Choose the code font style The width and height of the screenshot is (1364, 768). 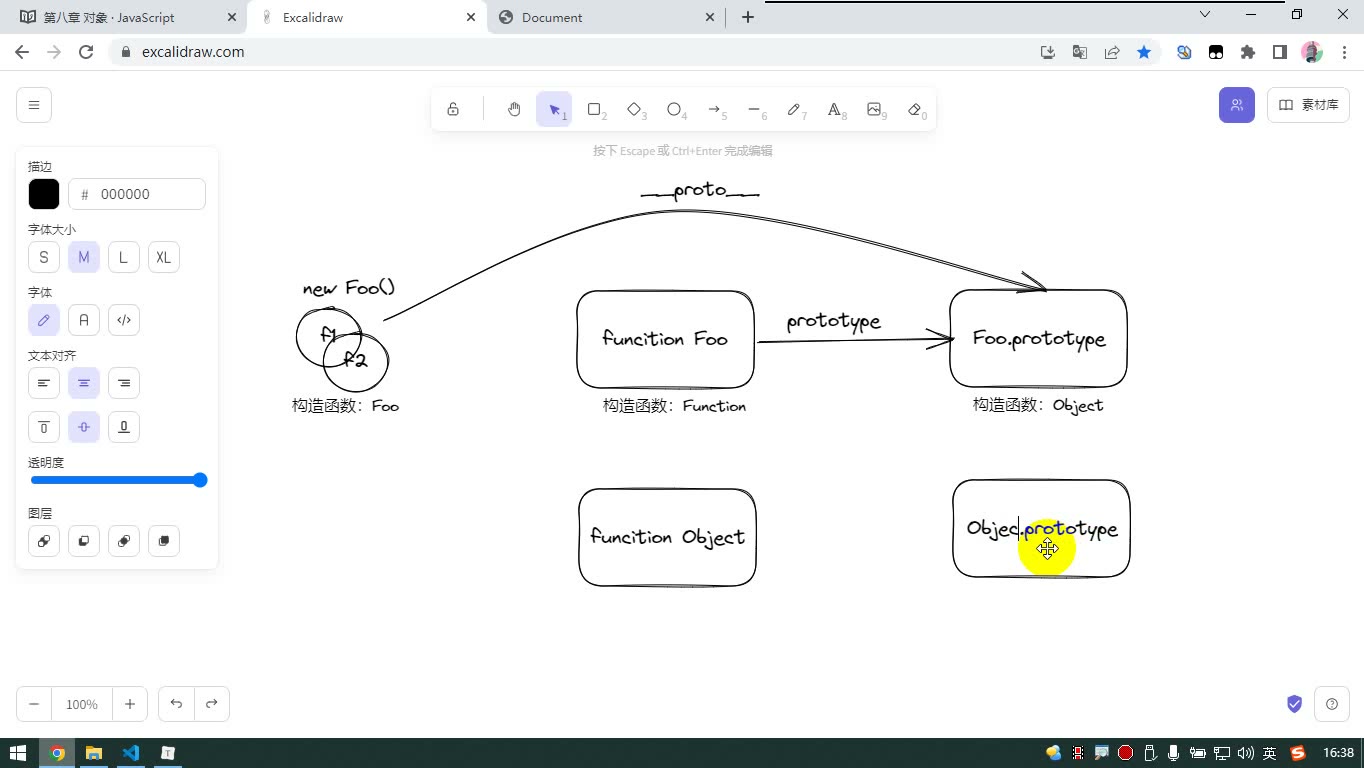(x=124, y=320)
